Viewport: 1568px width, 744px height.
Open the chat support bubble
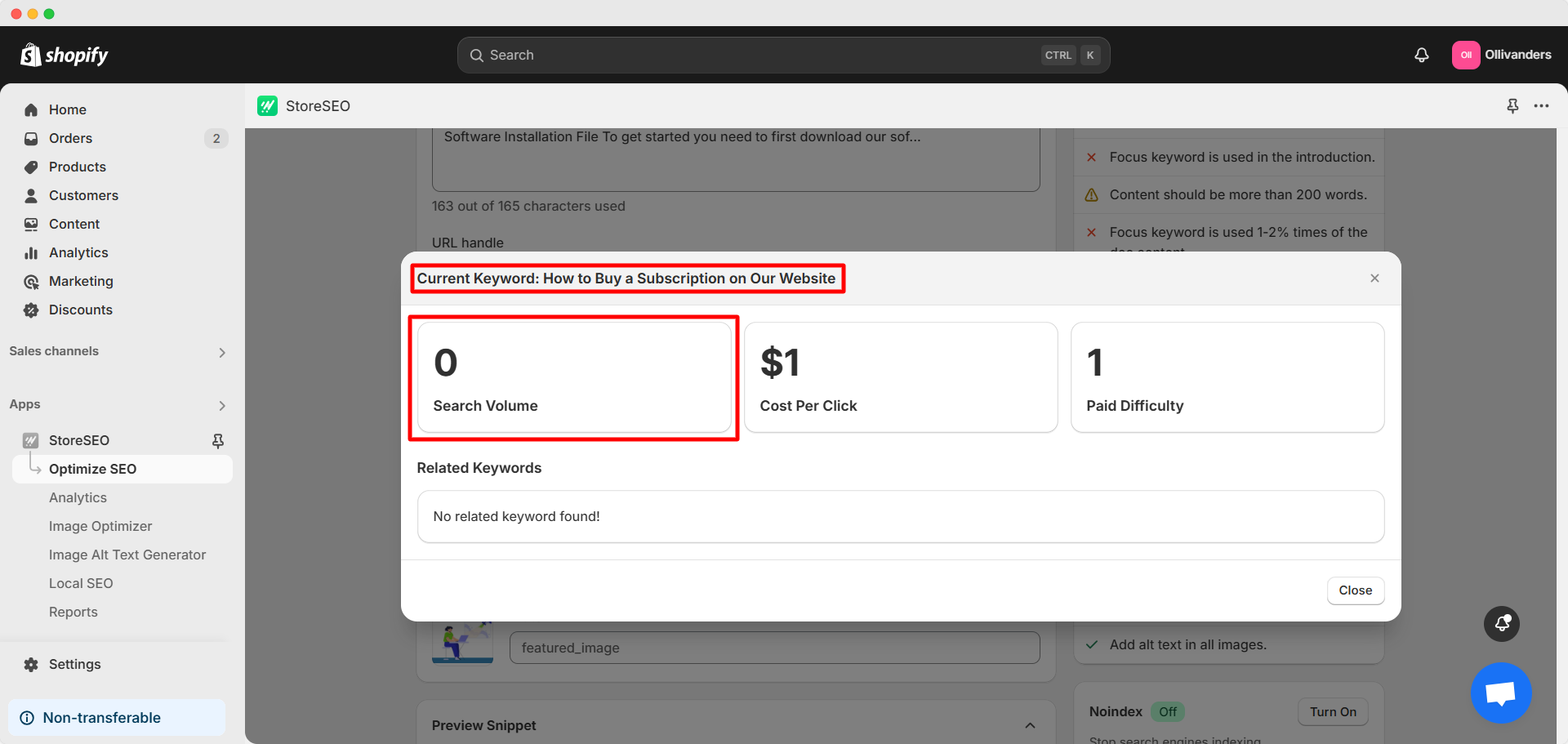[1501, 693]
